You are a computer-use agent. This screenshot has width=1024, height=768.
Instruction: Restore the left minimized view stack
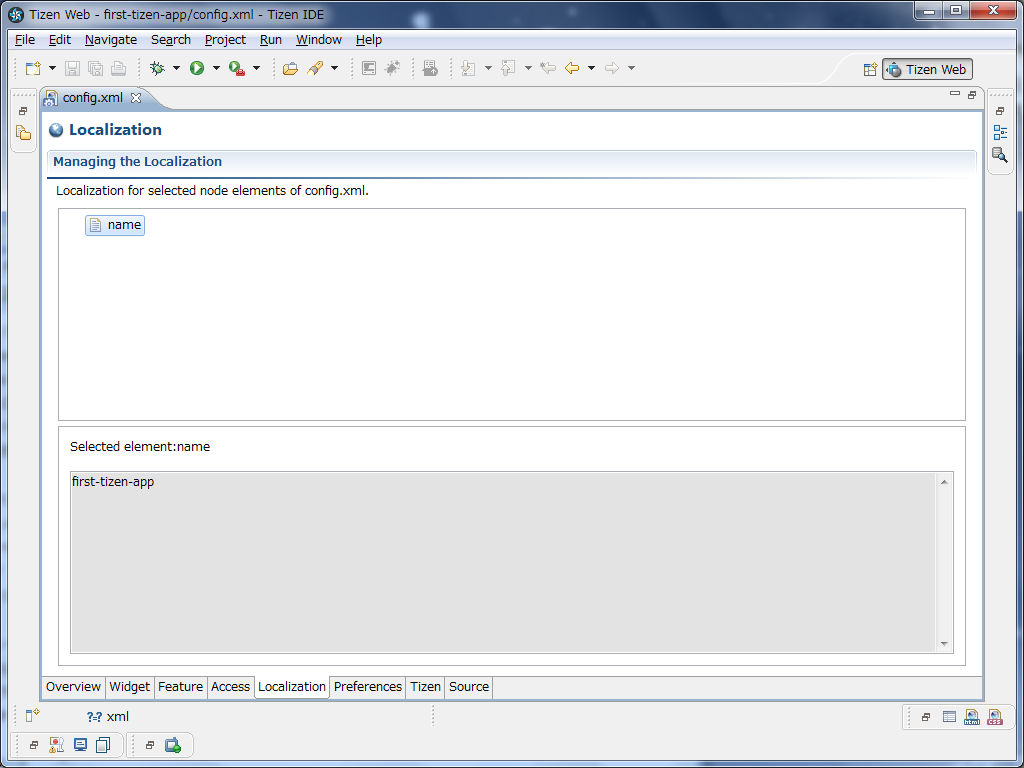click(23, 111)
